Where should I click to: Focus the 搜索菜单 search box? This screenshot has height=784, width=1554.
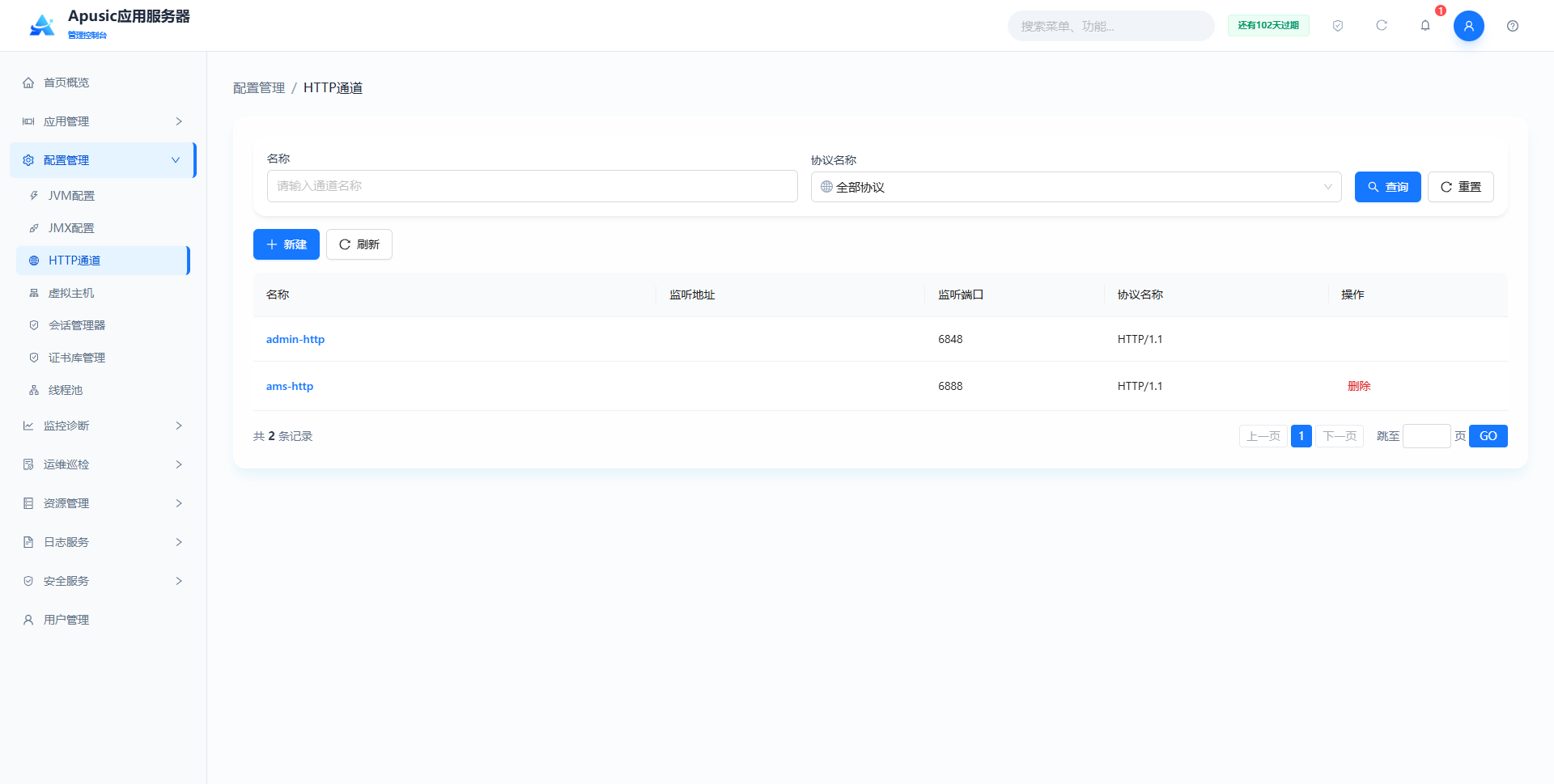(x=1110, y=26)
